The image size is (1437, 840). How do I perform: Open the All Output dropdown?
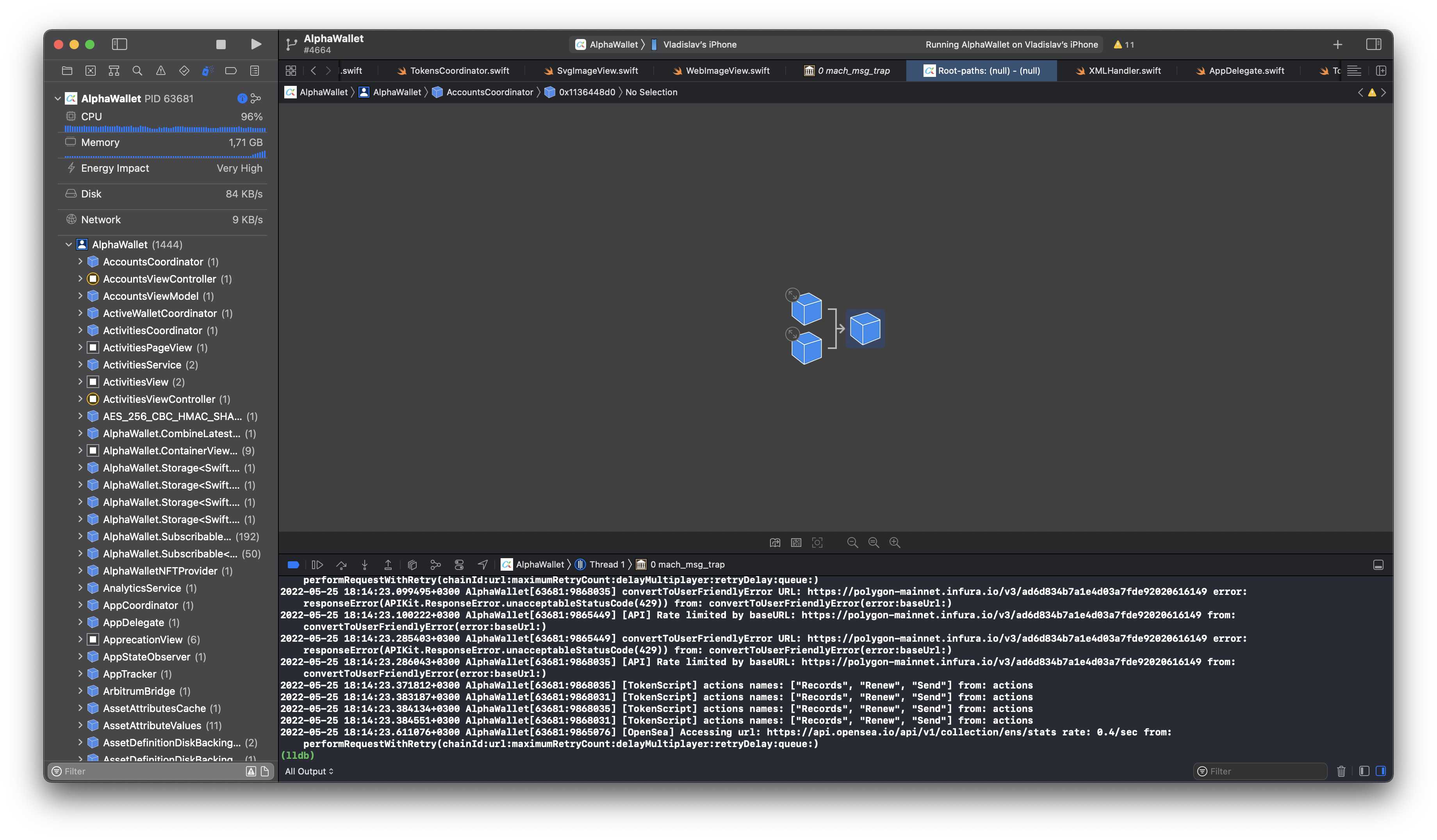(x=308, y=771)
